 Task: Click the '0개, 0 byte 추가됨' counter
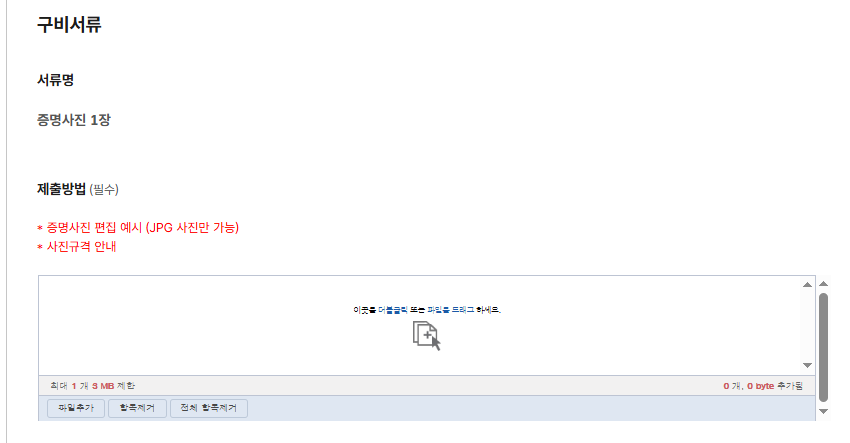pyautogui.click(x=763, y=386)
